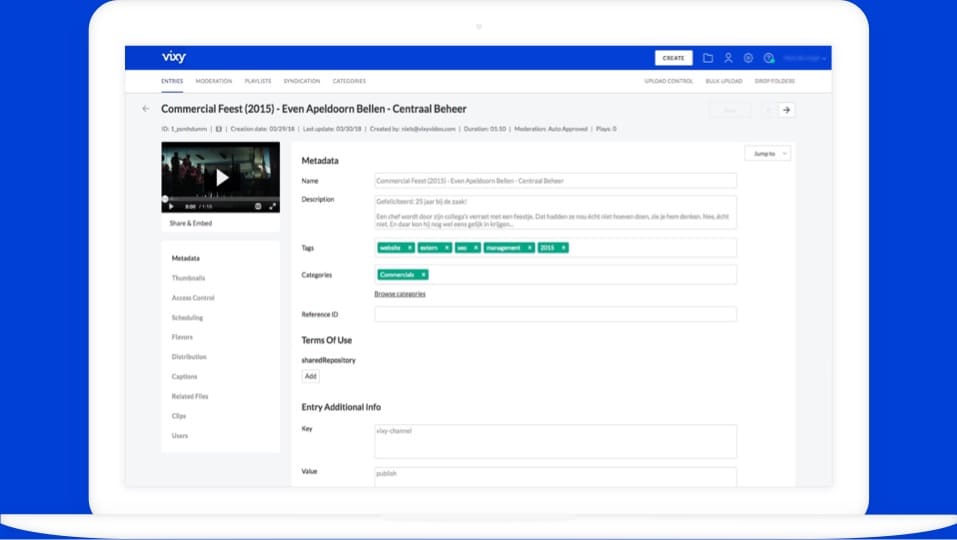Select Metadata in the side menu
Image resolution: width=957 pixels, height=540 pixels.
(186, 258)
